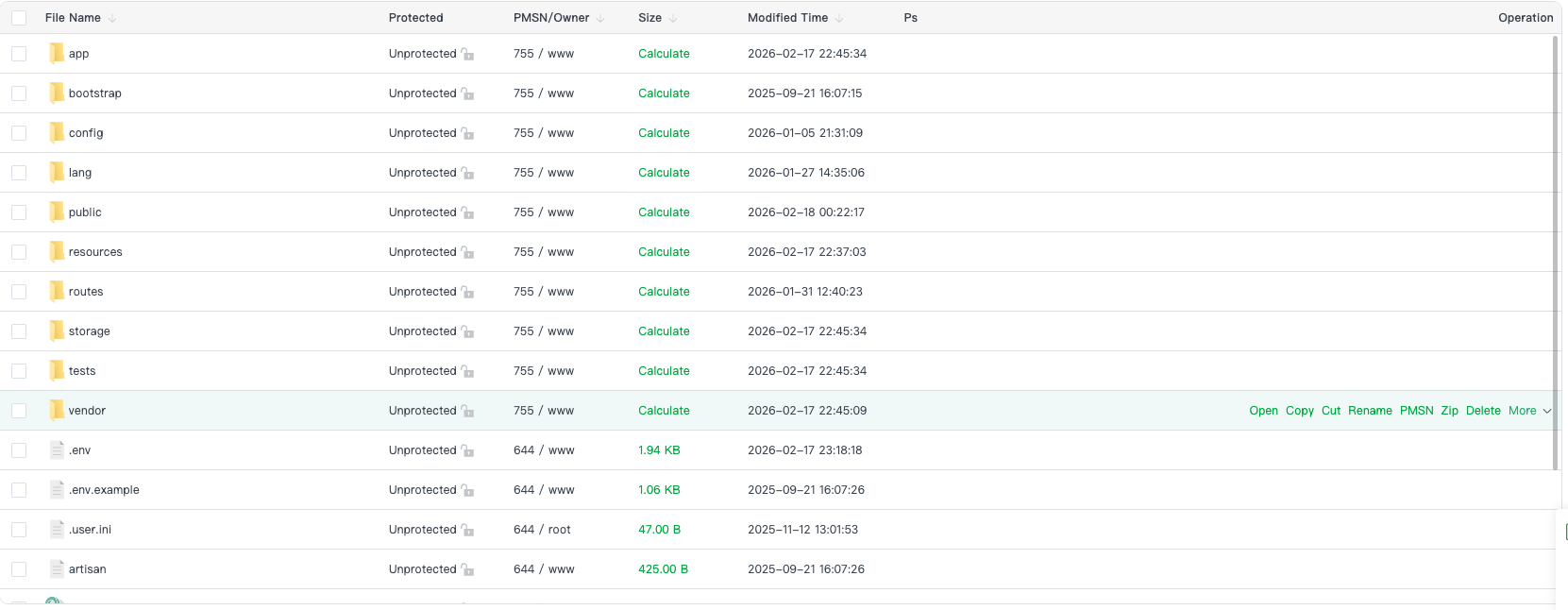
Task: Sort by the Modified Time column arrow
Action: coord(839,19)
